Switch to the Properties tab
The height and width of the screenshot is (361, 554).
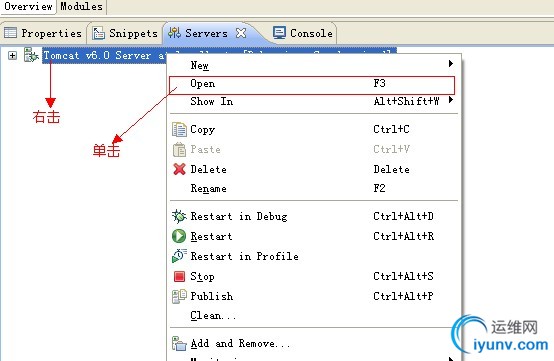(43, 33)
